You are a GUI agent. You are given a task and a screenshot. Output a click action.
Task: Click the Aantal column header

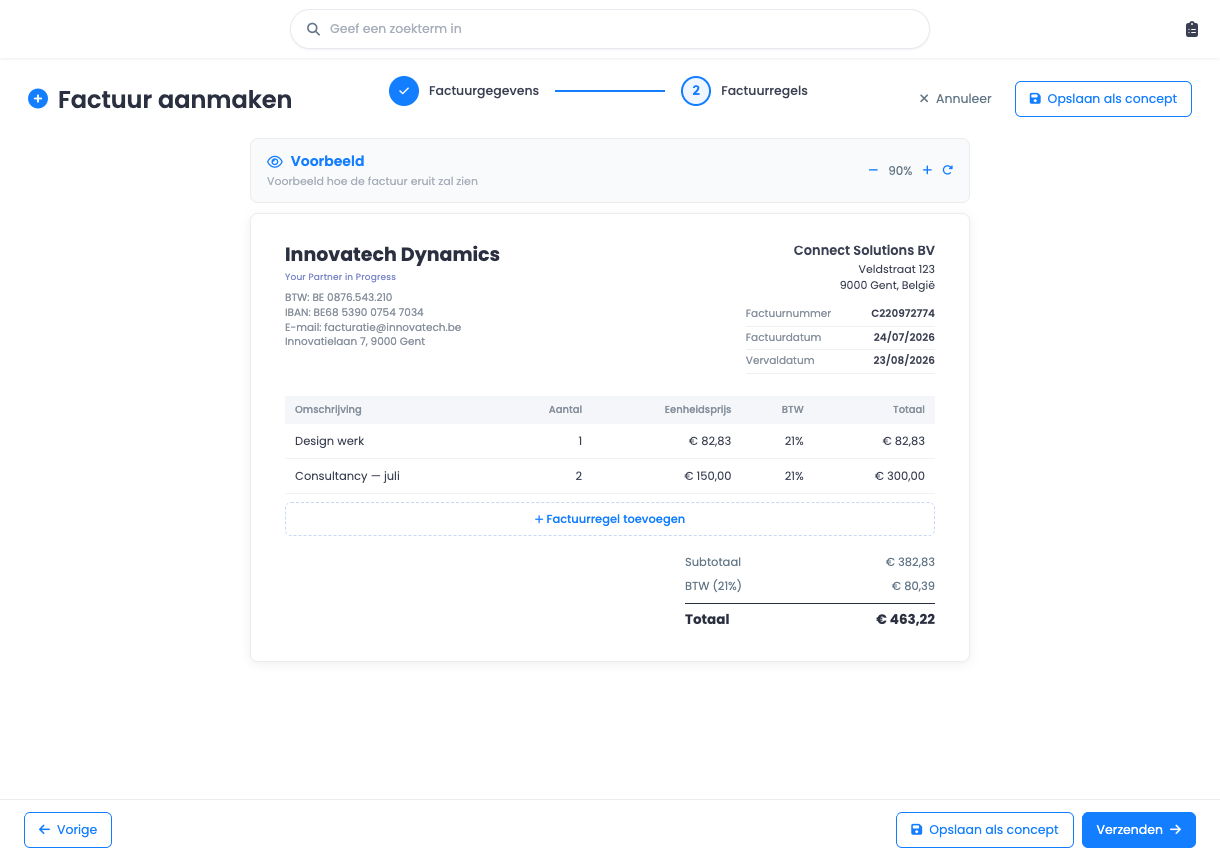[565, 409]
